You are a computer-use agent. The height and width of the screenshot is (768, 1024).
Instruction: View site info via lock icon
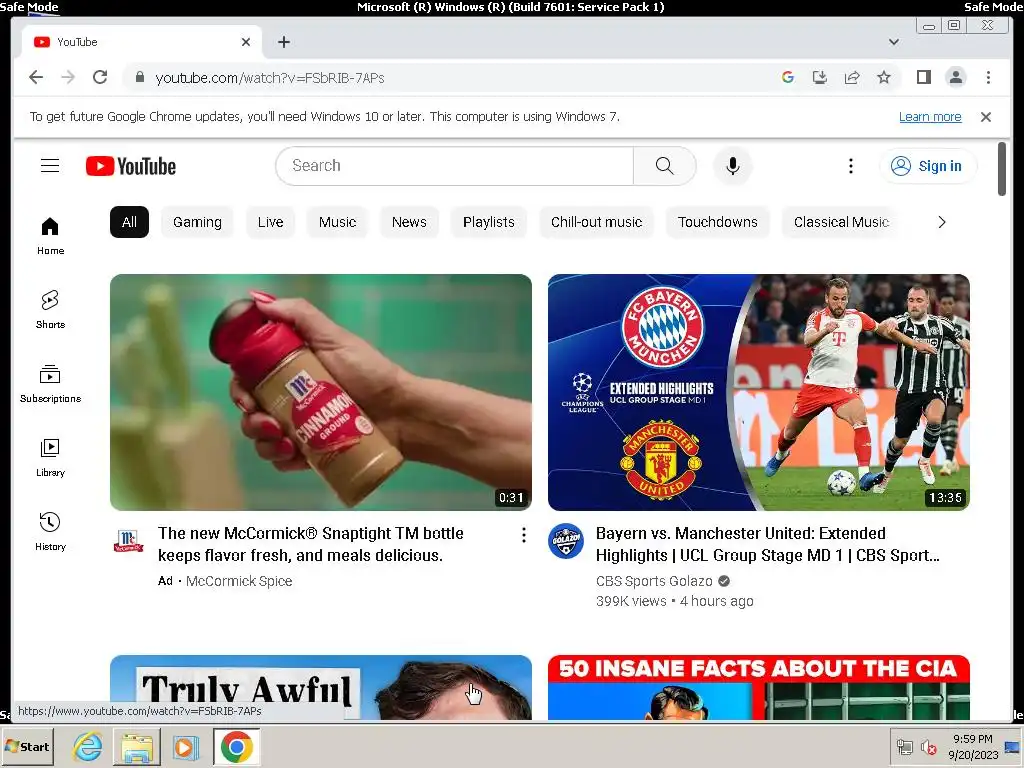click(140, 77)
